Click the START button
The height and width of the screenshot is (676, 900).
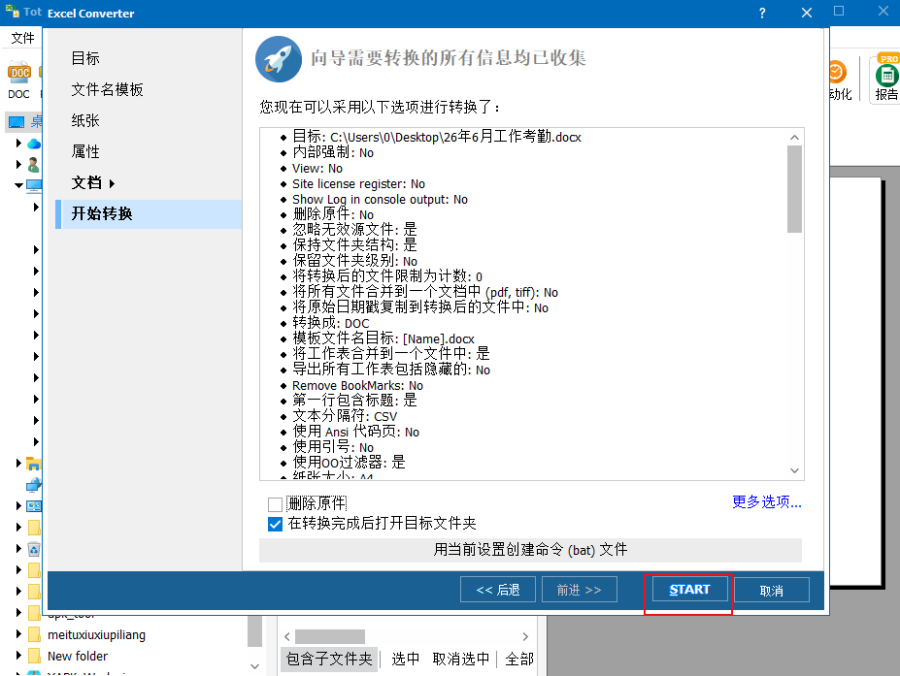tap(689, 590)
